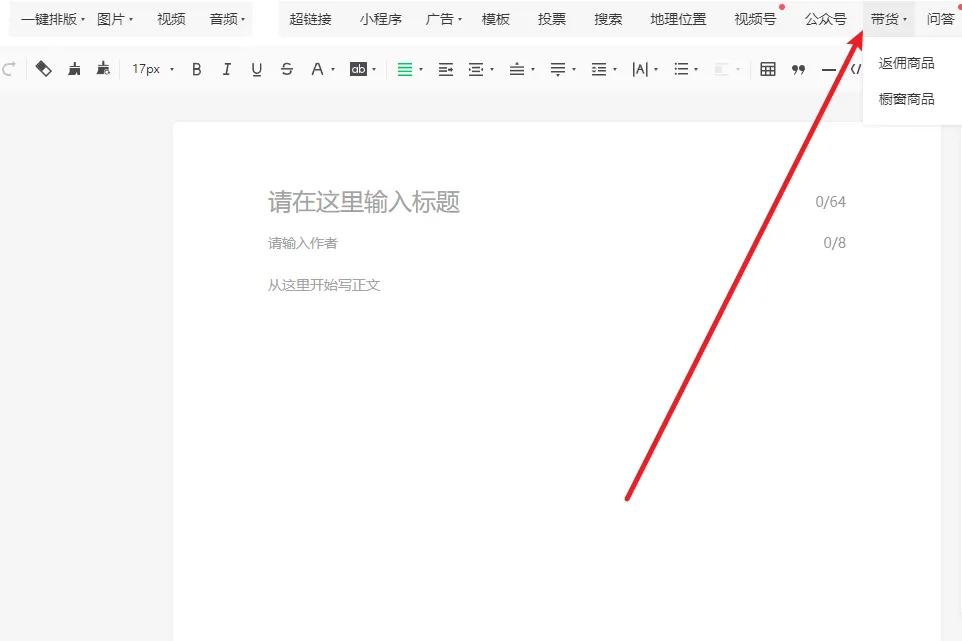Image resolution: width=962 pixels, height=641 pixels.
Task: Open the bullet list dropdown
Action: click(x=686, y=69)
